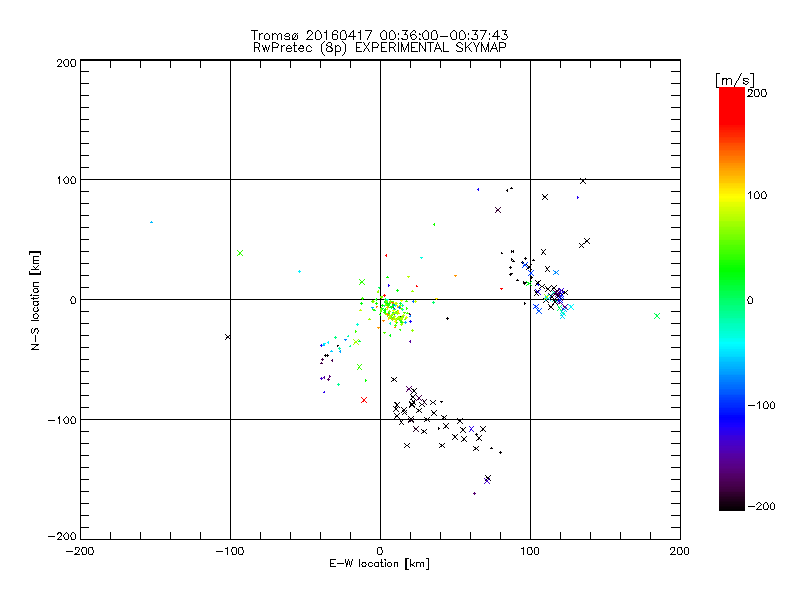
Task: Click the x-axis tick label 0
Action: pos(380,552)
